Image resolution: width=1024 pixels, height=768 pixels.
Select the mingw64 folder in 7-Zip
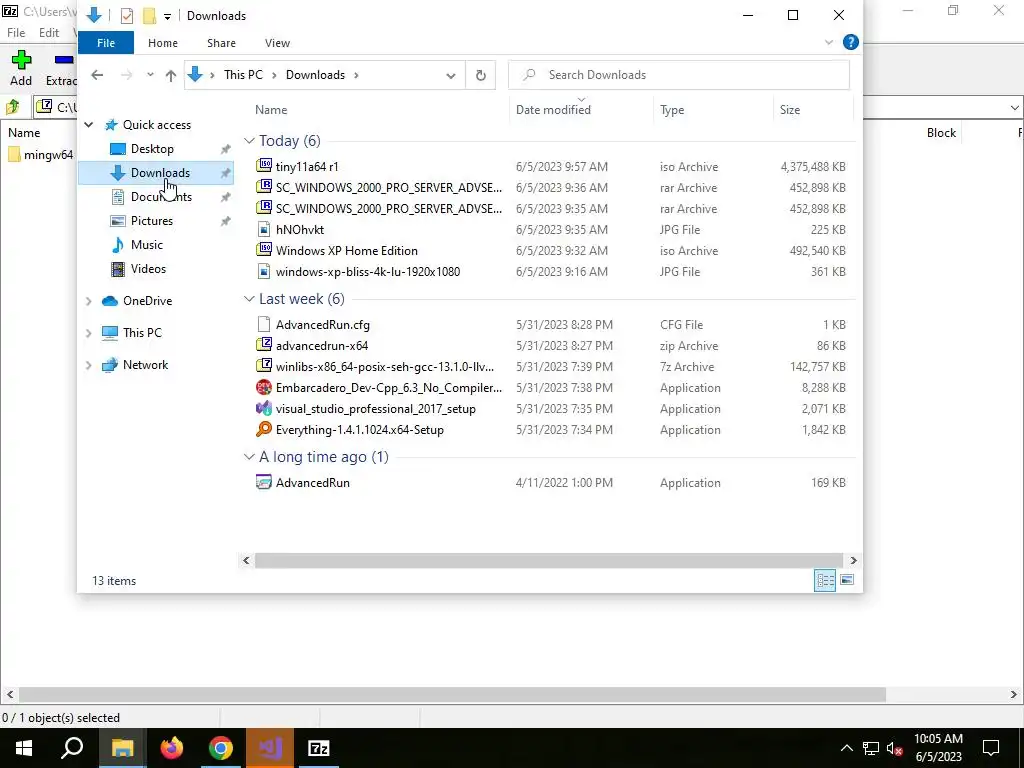point(40,155)
